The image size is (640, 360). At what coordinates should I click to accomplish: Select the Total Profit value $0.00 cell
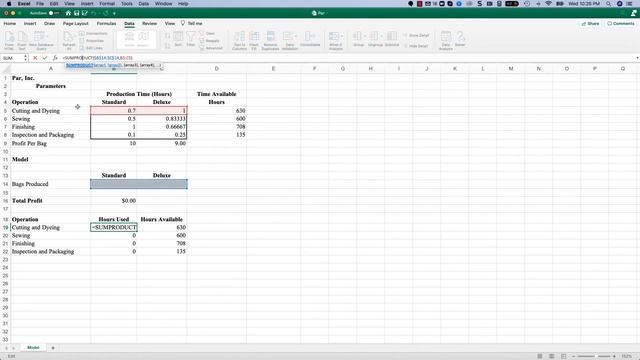[114, 201]
